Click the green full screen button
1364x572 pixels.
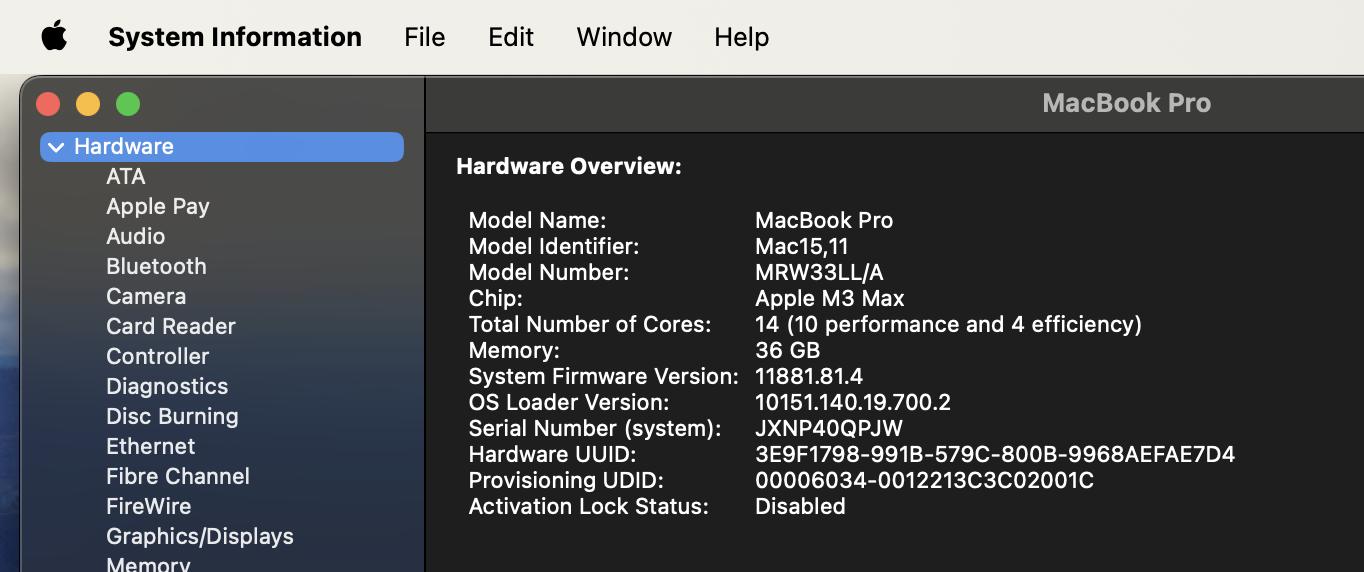(x=128, y=104)
